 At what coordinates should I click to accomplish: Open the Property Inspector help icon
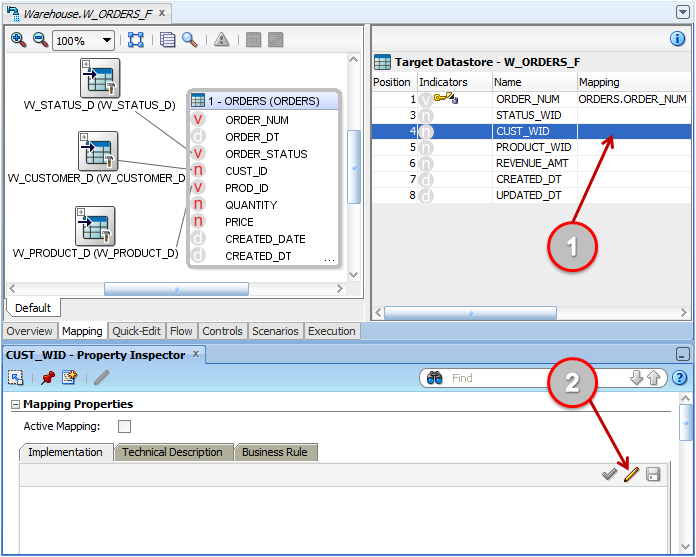pyautogui.click(x=680, y=378)
